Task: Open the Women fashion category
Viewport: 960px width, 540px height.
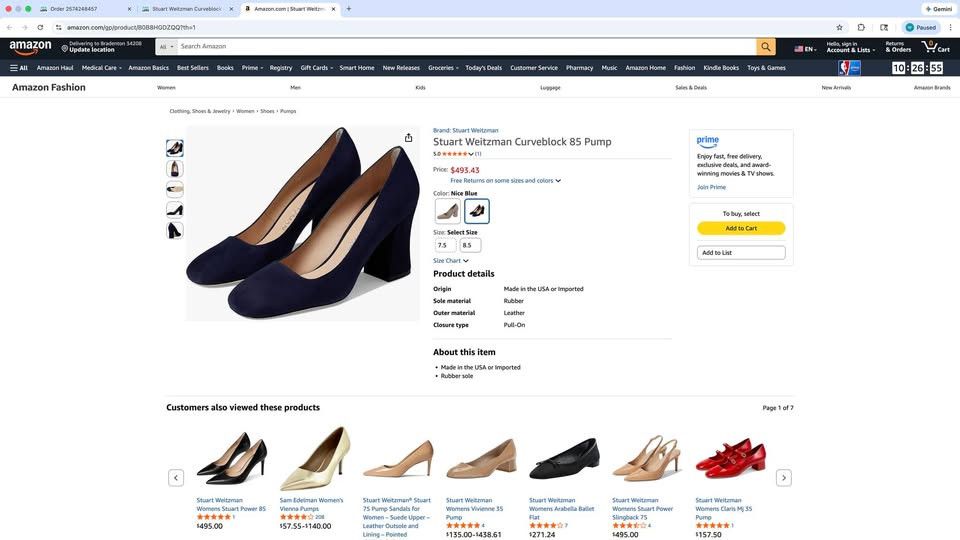Action: (x=166, y=88)
